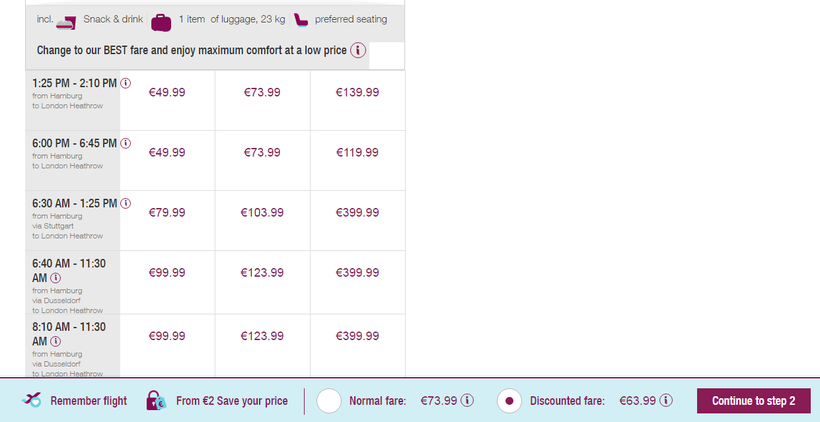The width and height of the screenshot is (820, 422).
Task: Select €49.99 fare for 1:25 PM flight
Action: click(167, 92)
